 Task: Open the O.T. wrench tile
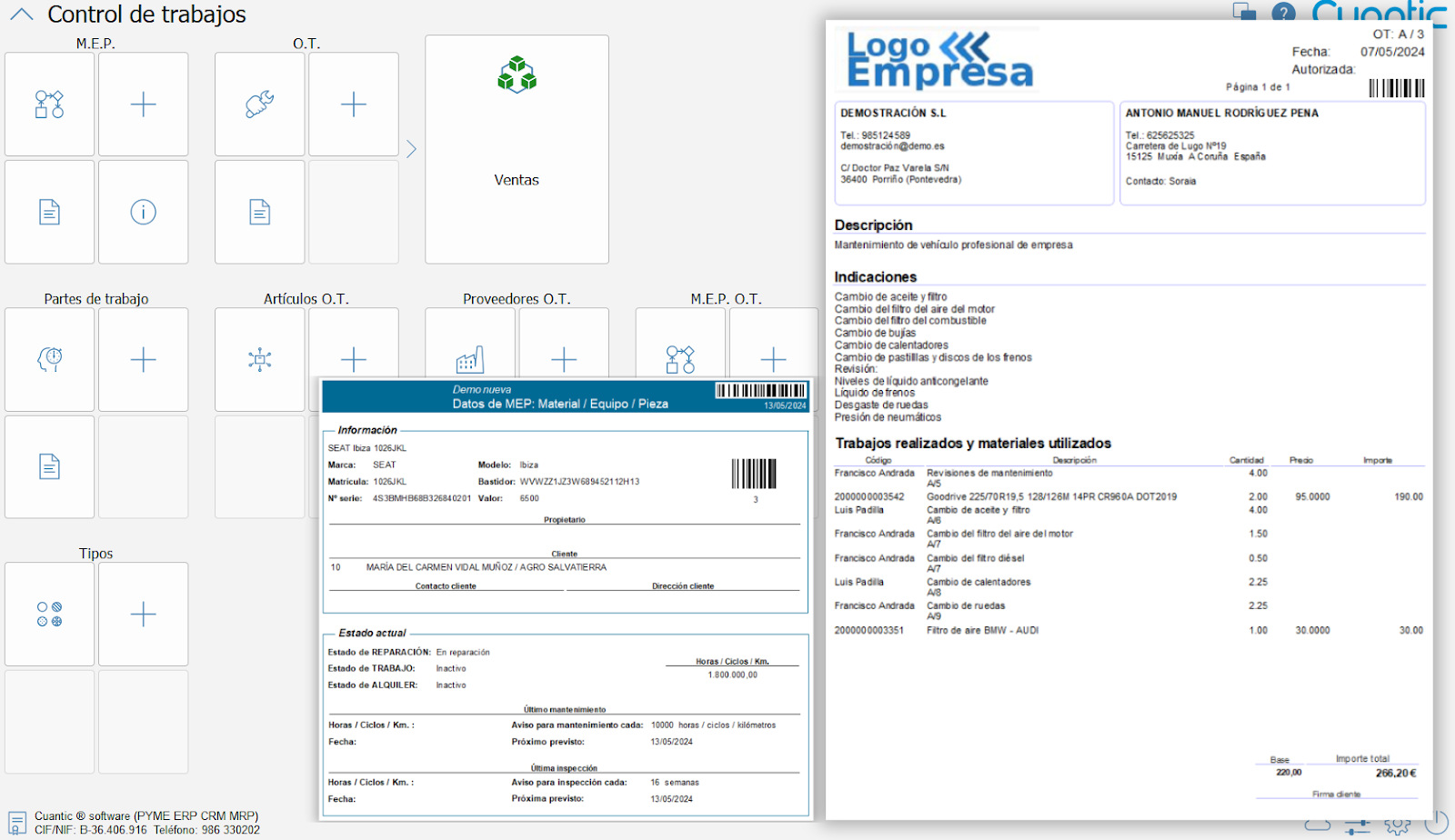[259, 104]
